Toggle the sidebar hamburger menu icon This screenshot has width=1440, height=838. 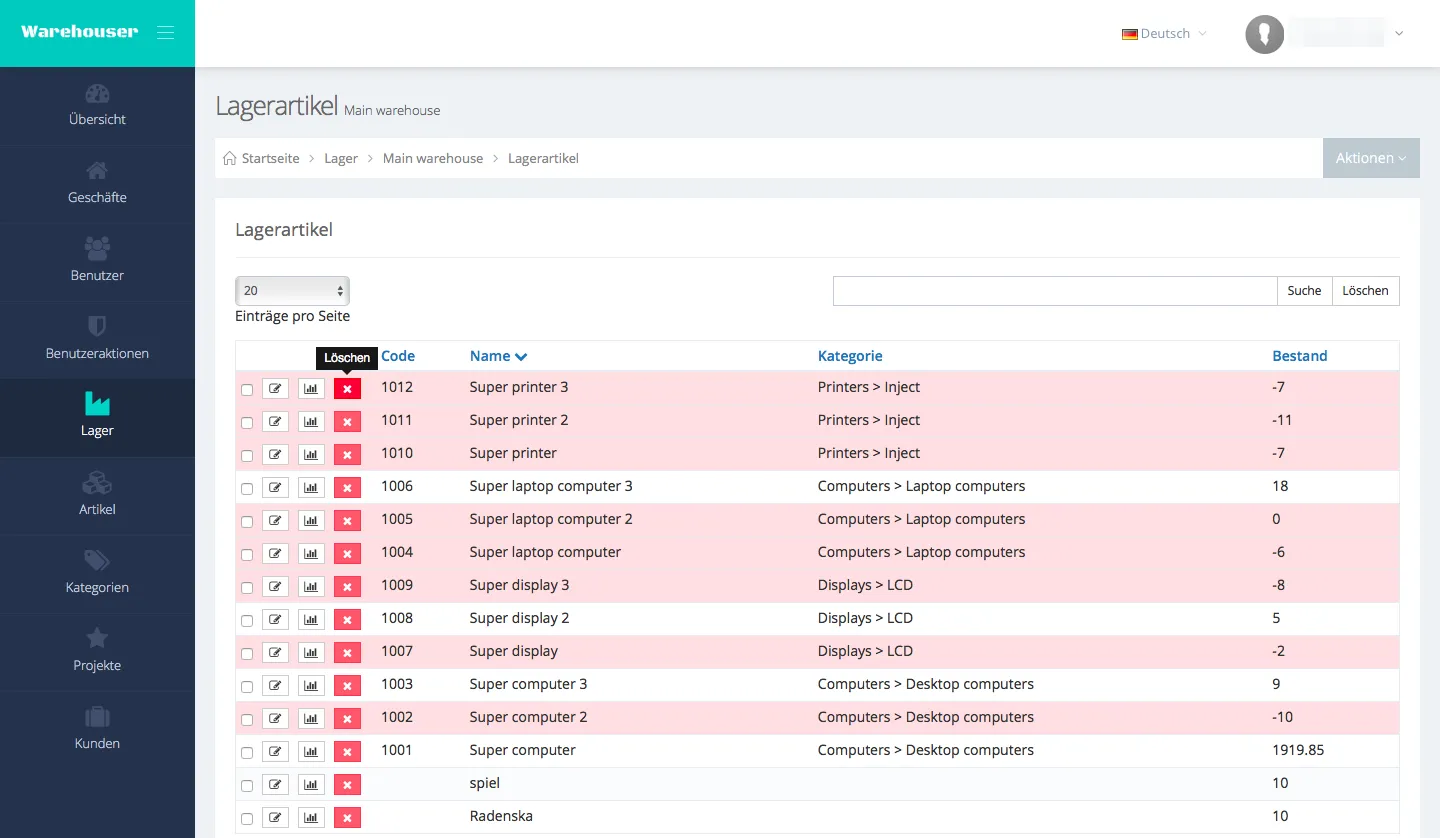(166, 33)
